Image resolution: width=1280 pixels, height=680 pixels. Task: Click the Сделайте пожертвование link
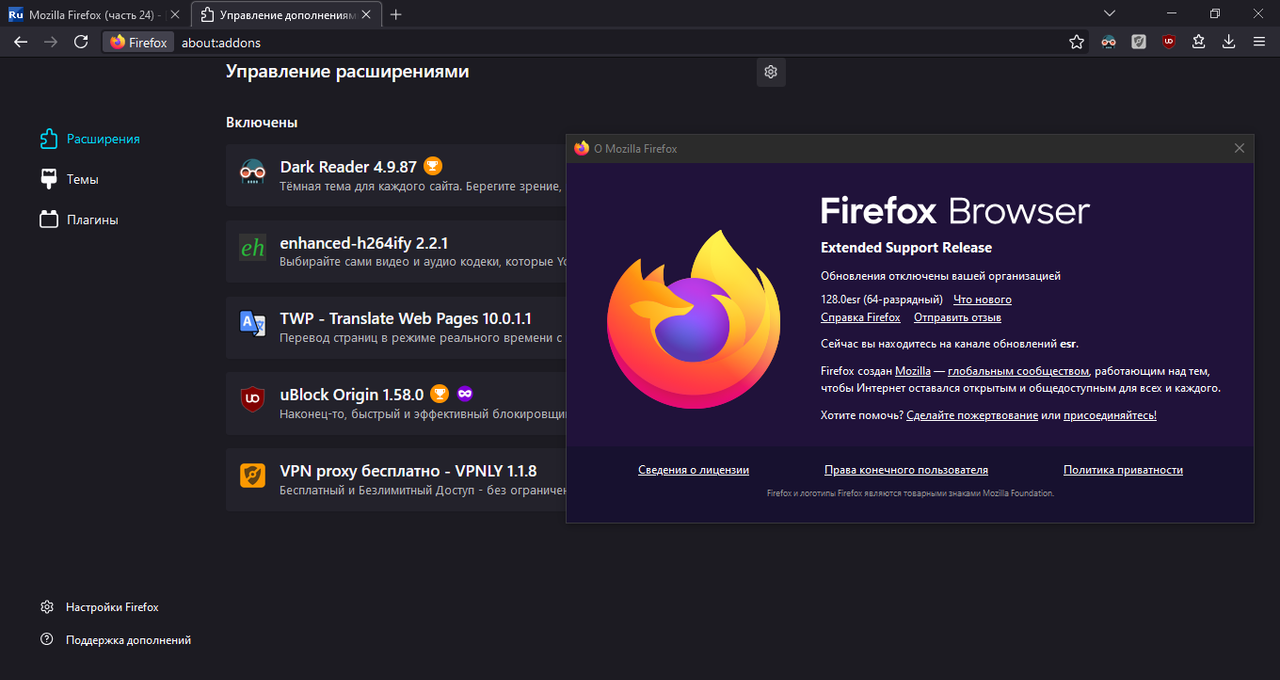pos(972,415)
